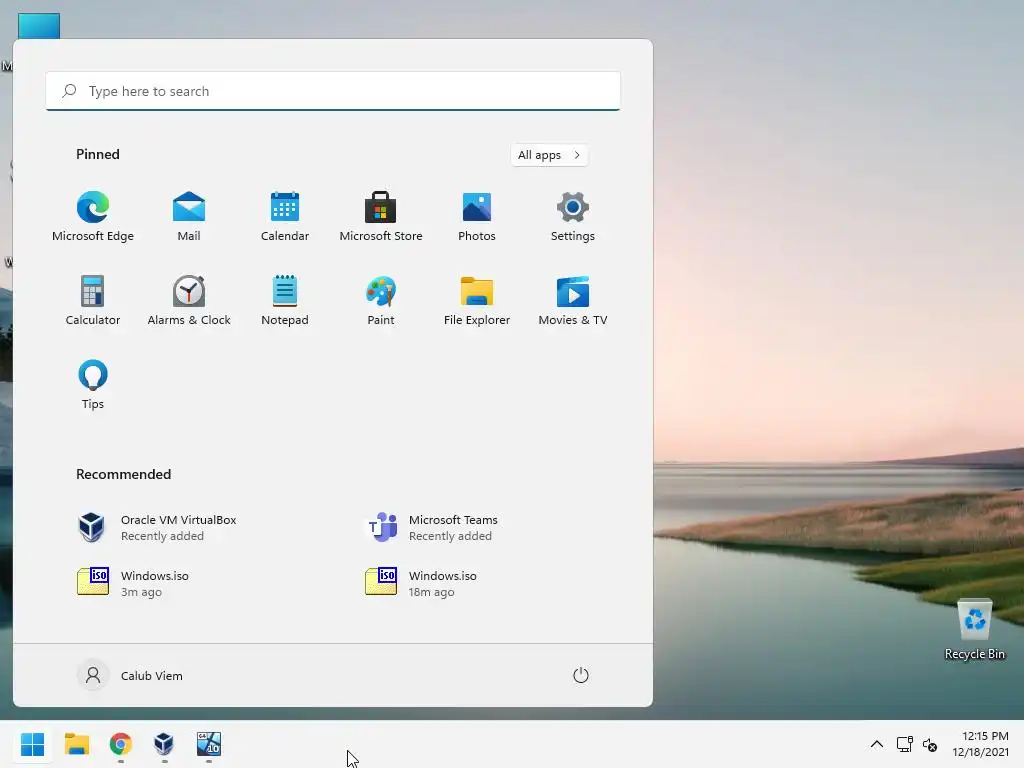
Task: Open File Explorer from the taskbar
Action: (77, 744)
